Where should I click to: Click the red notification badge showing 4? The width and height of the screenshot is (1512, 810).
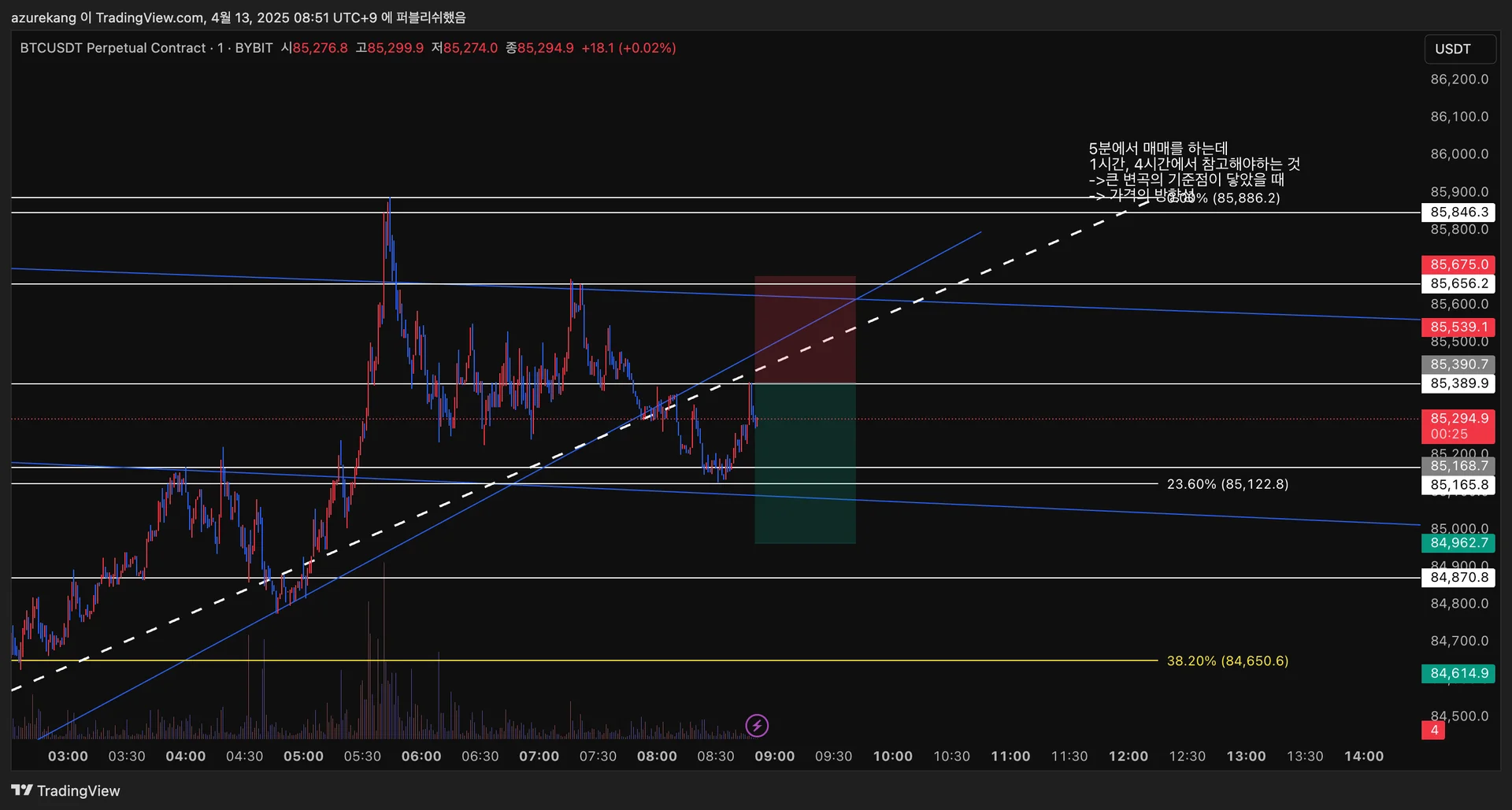(x=1433, y=730)
